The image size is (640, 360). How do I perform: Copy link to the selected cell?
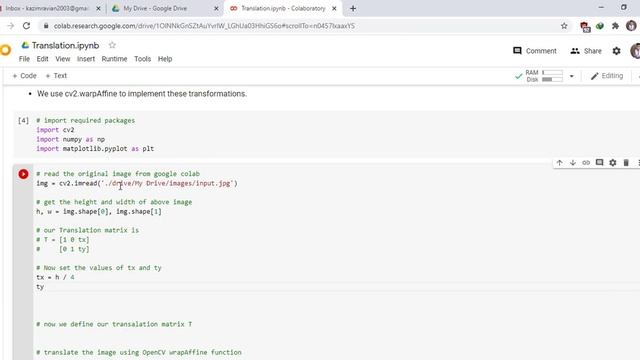pyautogui.click(x=586, y=162)
